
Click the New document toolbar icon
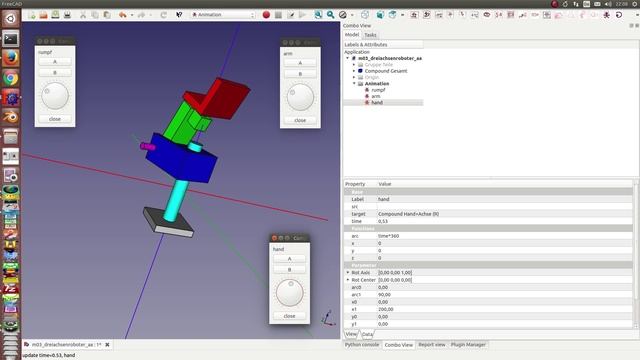click(31, 15)
